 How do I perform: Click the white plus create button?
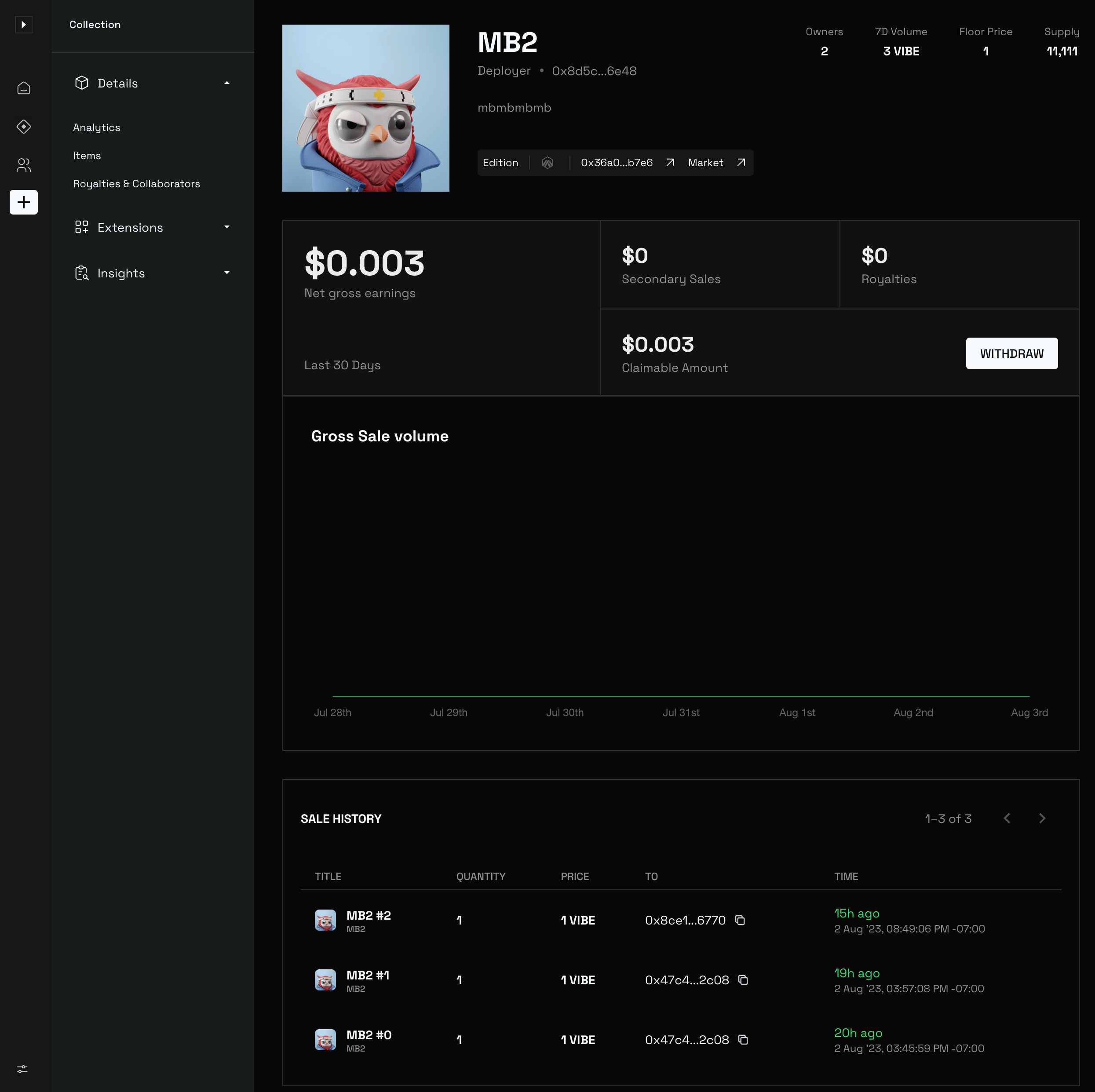tap(23, 202)
